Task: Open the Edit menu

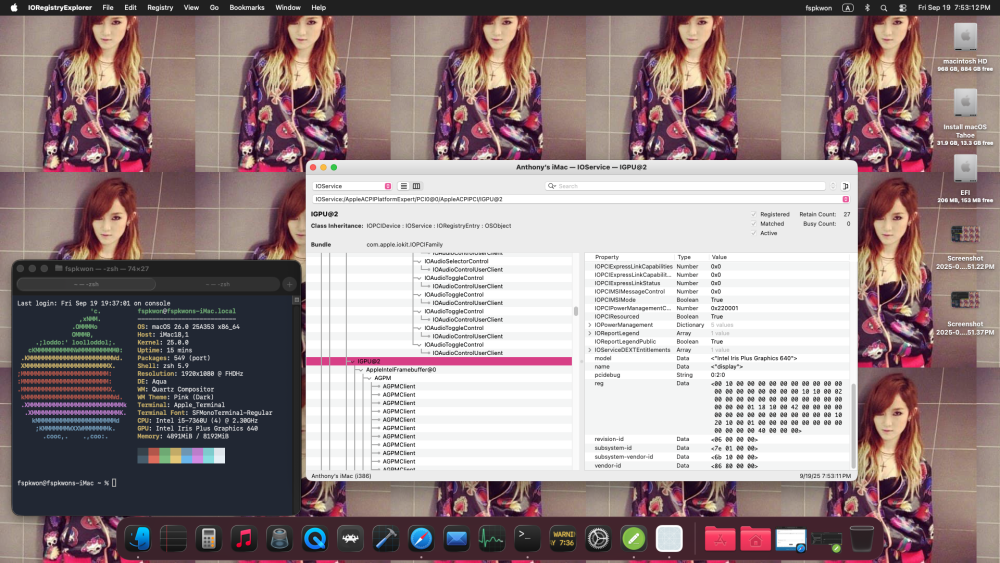Action: [130, 8]
